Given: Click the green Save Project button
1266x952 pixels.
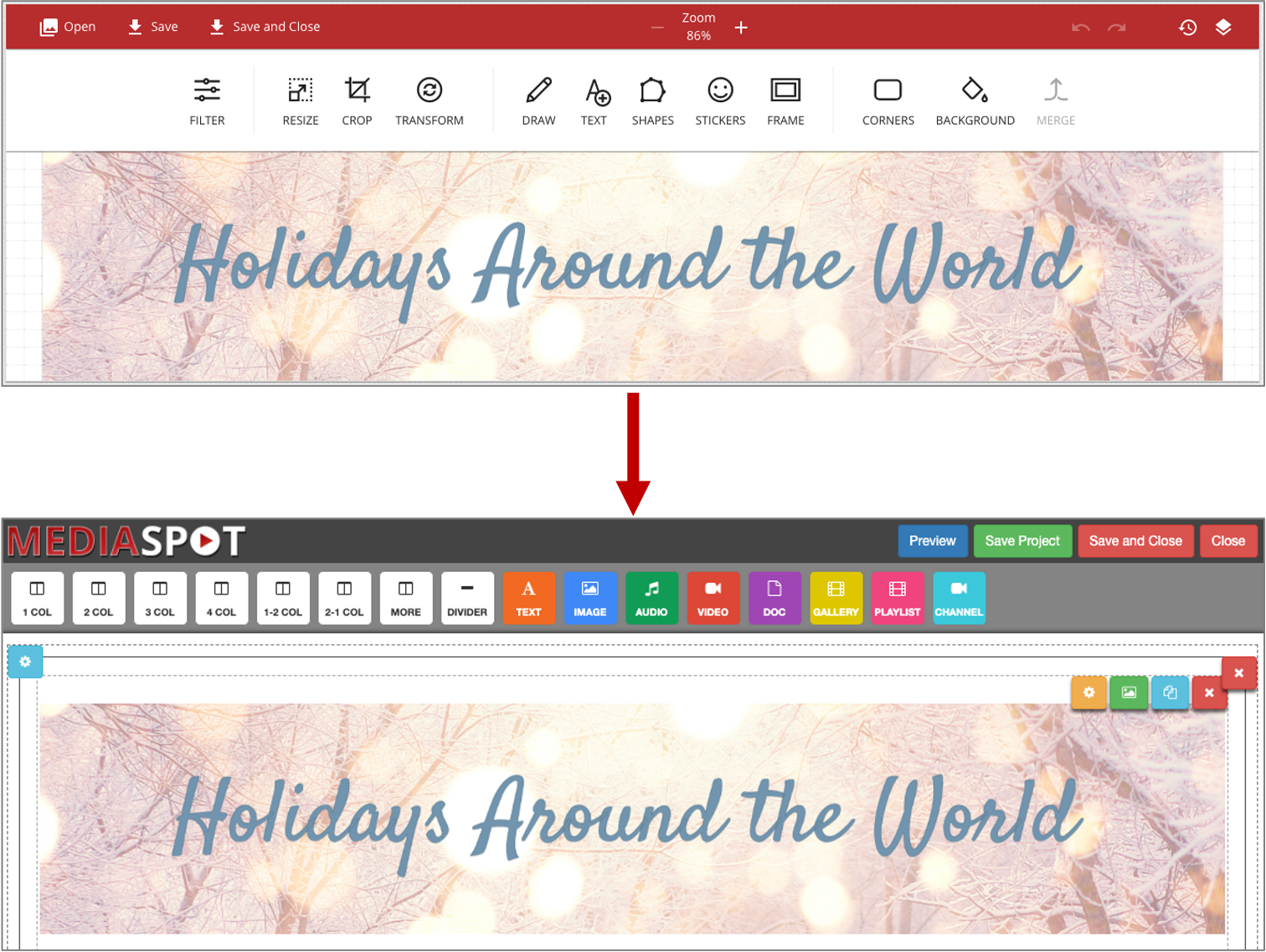Looking at the screenshot, I should tap(1022, 541).
